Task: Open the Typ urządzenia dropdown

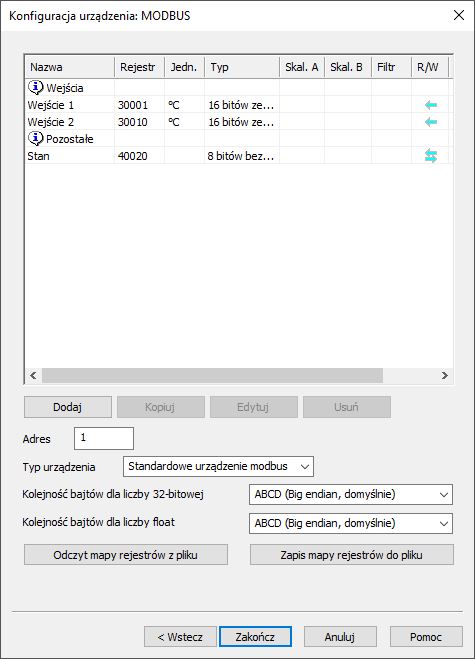Action: point(218,467)
